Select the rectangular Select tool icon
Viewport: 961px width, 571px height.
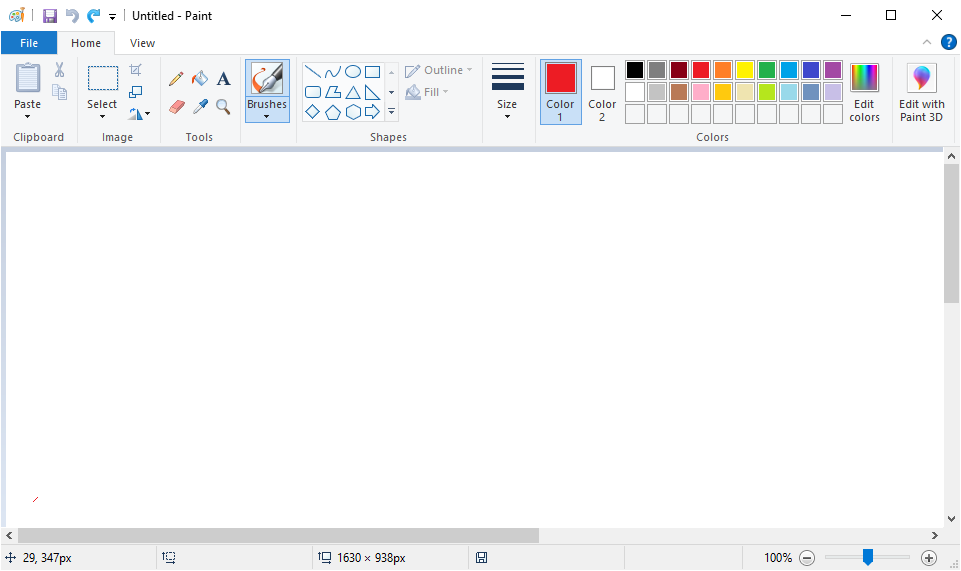(102, 78)
